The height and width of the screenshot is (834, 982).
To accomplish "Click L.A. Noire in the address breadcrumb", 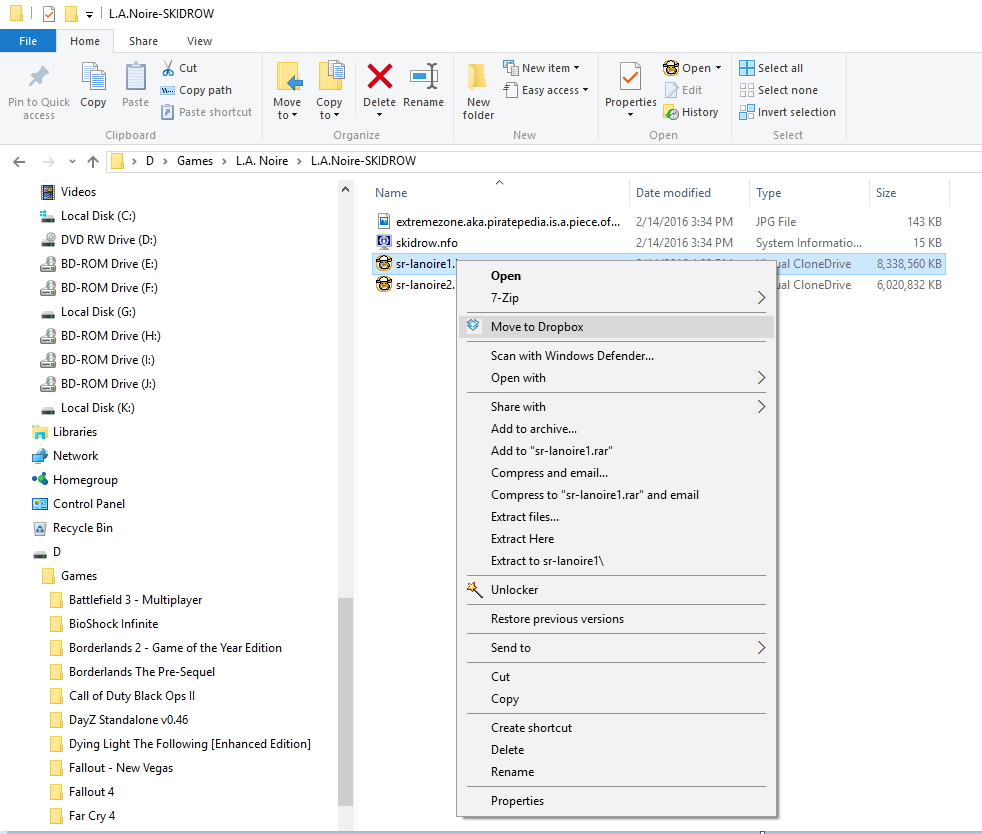I will pos(262,161).
